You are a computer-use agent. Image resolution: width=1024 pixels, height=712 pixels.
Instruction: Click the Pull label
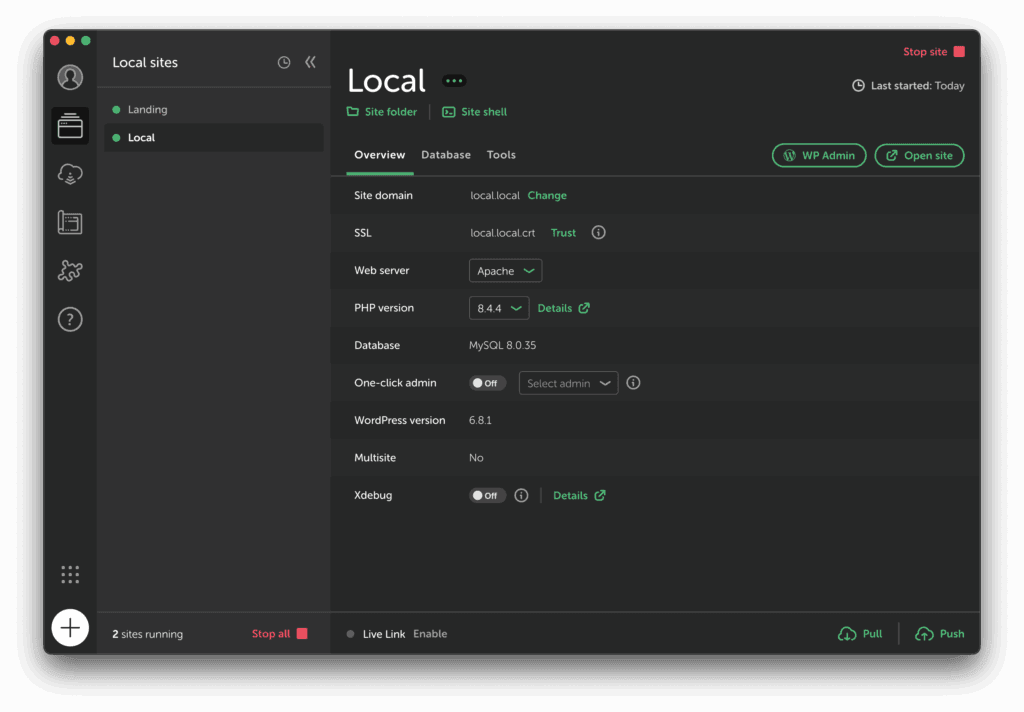tap(872, 634)
